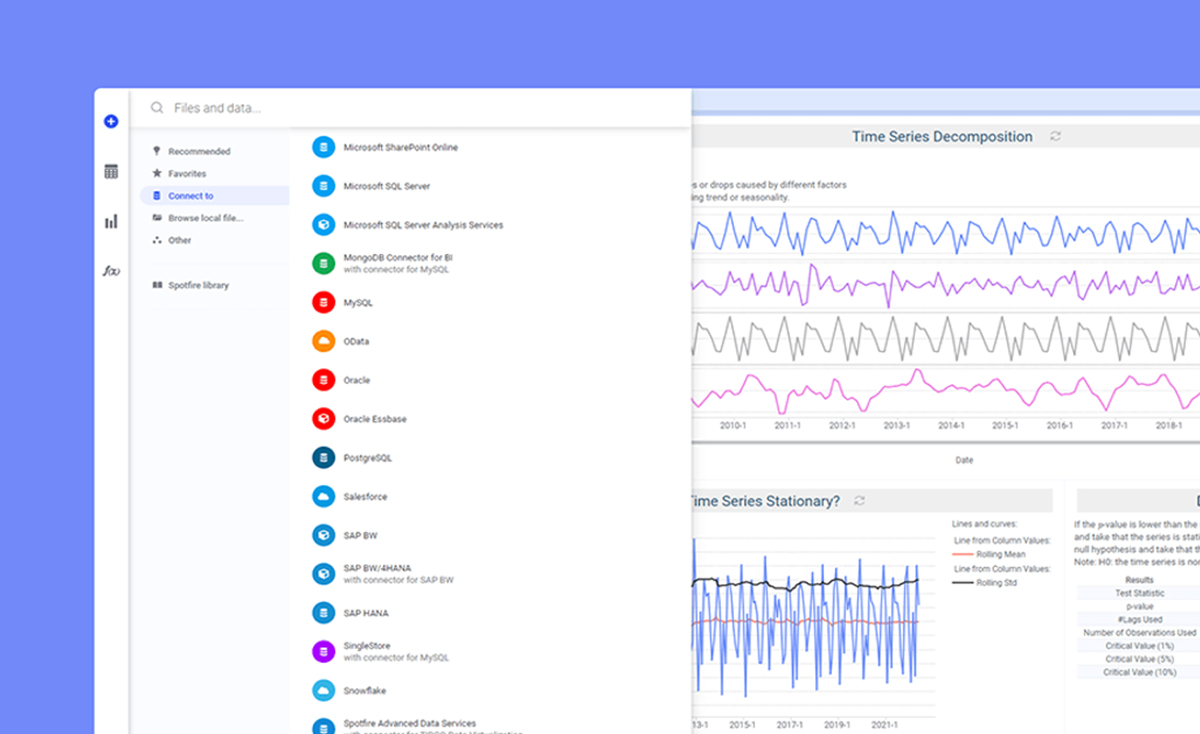Select the SAP BW label
1200x734 pixels.
360,536
